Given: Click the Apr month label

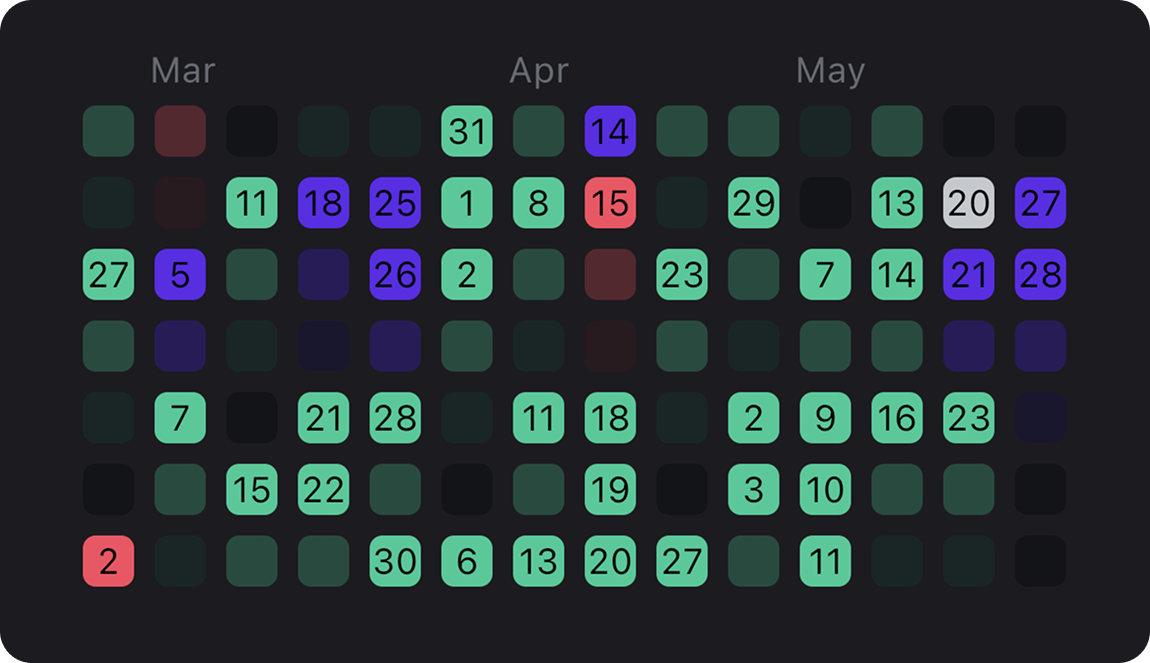Looking at the screenshot, I should pos(540,70).
